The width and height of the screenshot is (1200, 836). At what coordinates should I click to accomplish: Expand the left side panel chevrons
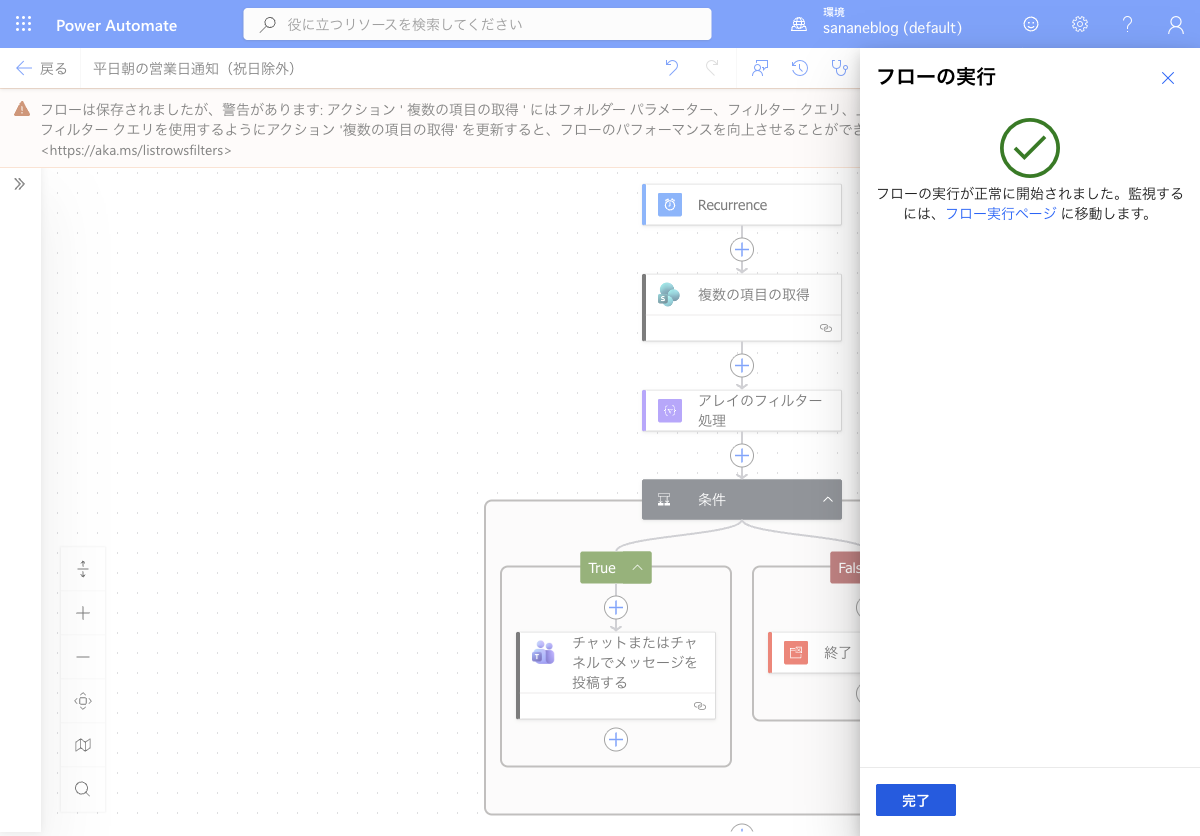[19, 184]
